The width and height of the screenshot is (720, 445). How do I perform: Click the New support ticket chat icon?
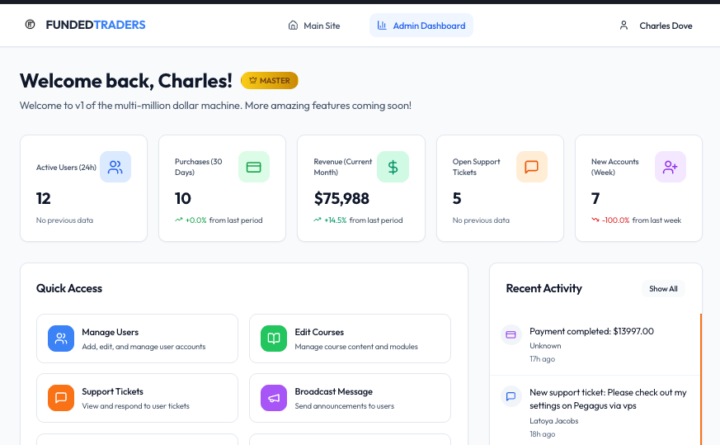511,396
